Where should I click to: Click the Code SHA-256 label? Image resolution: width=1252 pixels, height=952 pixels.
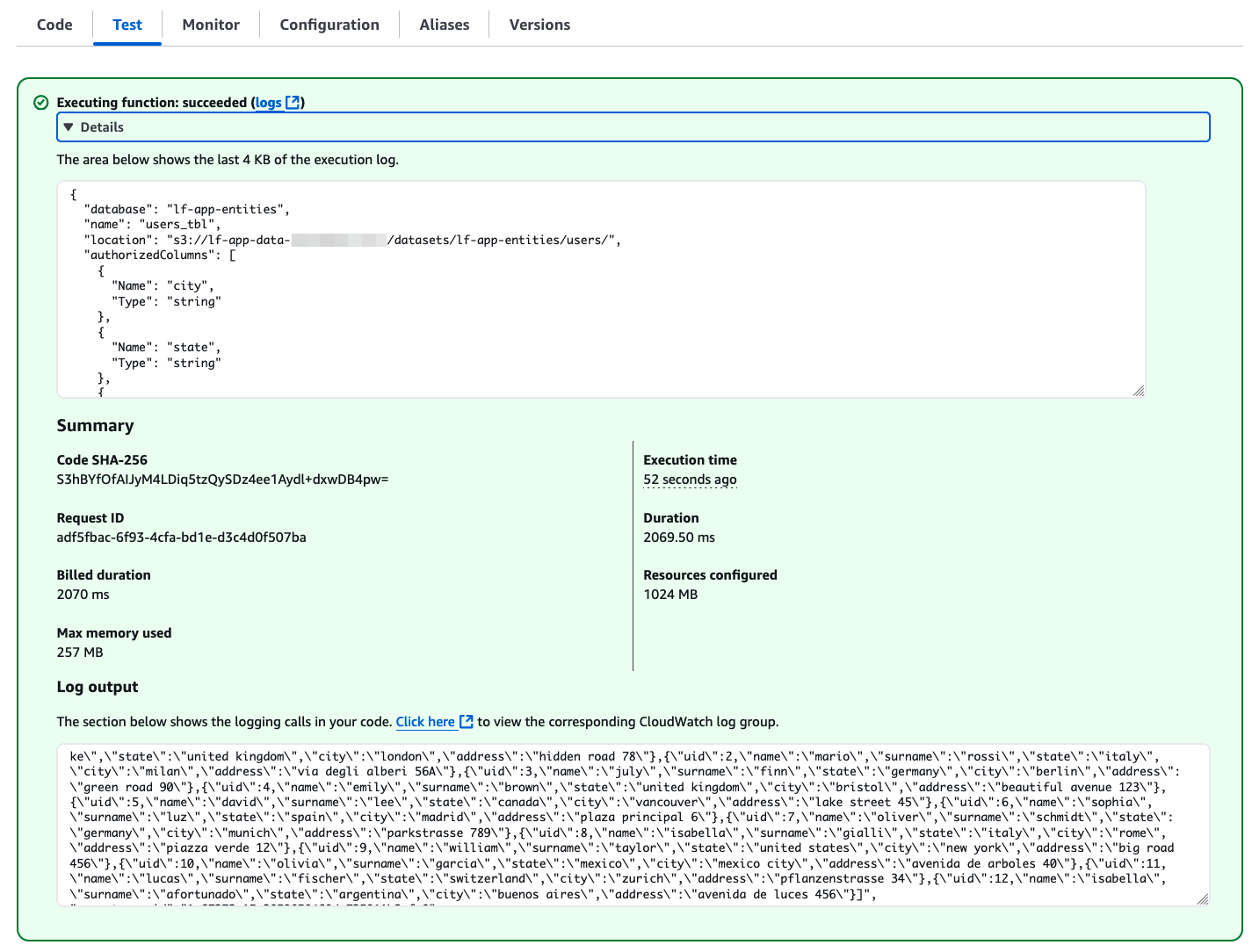pyautogui.click(x=102, y=460)
